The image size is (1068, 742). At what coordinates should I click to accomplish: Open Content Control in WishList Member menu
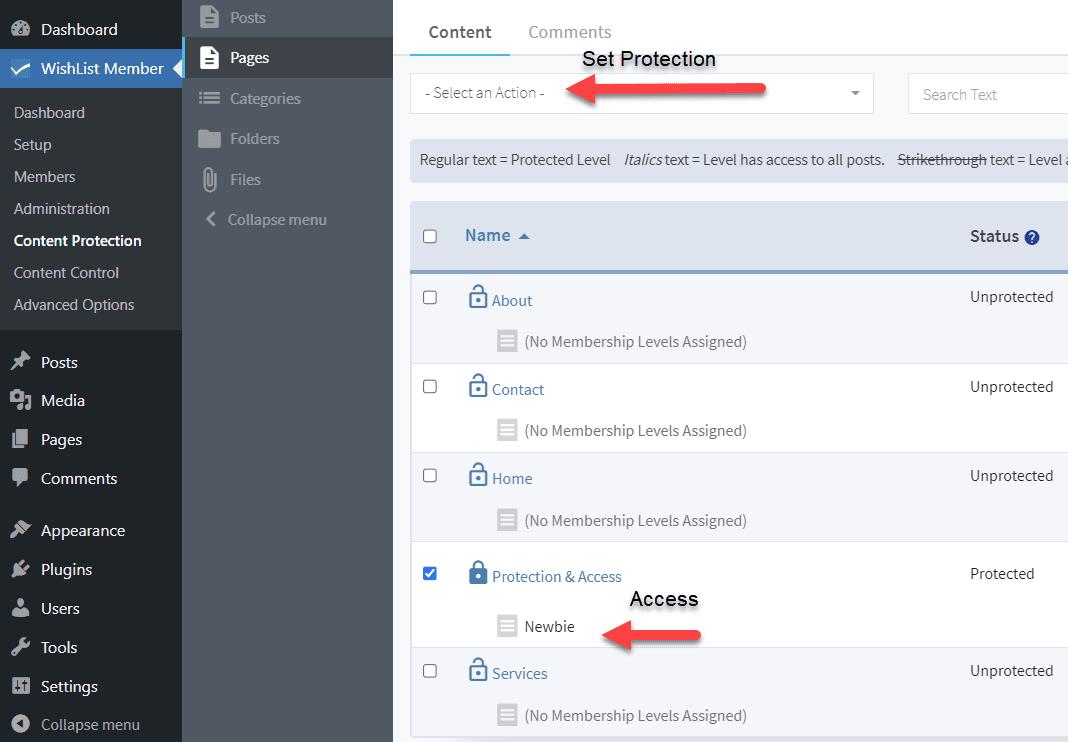coord(66,273)
